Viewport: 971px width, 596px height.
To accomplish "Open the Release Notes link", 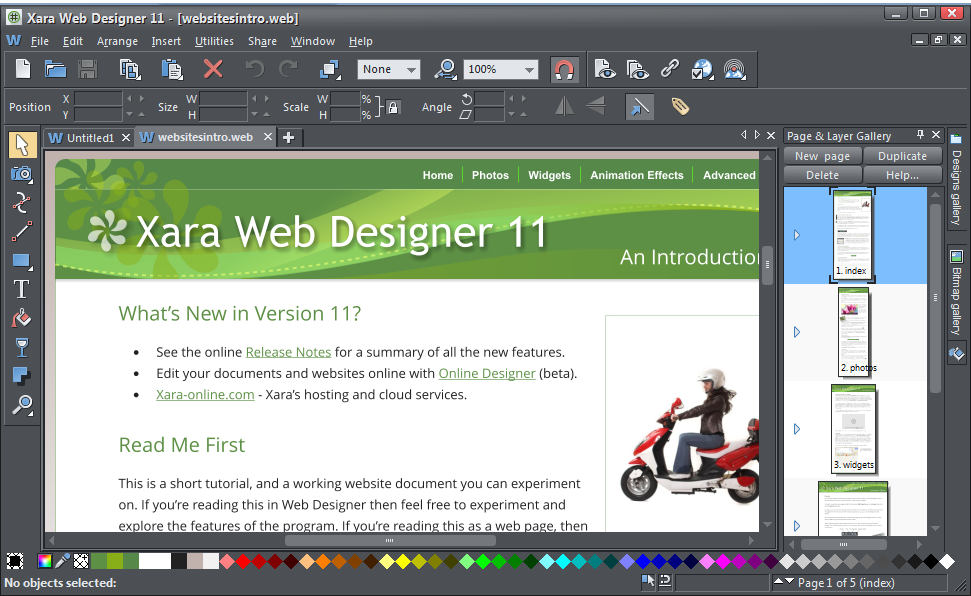I will [x=288, y=352].
